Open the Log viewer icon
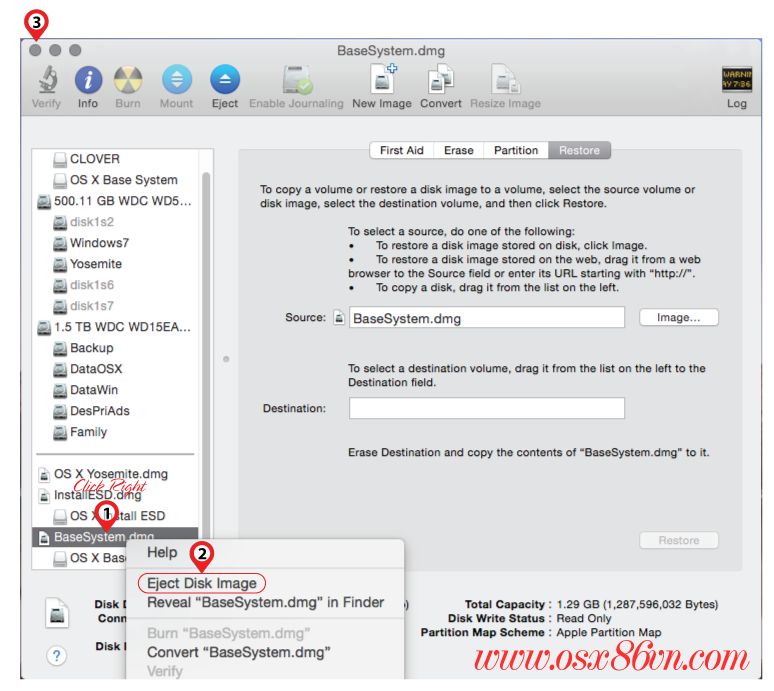This screenshot has height=691, width=774. pos(736,79)
